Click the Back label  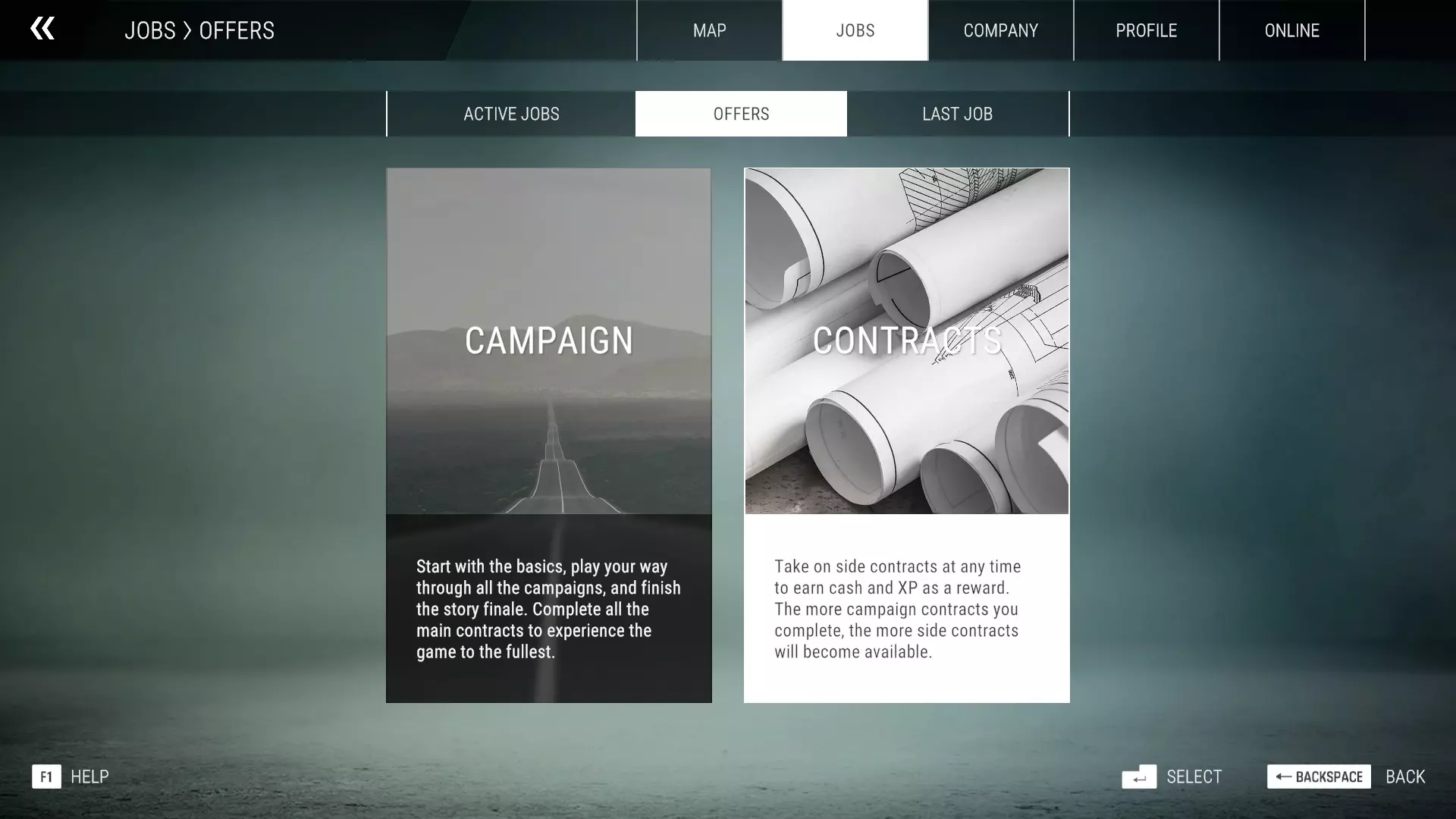tap(1404, 777)
